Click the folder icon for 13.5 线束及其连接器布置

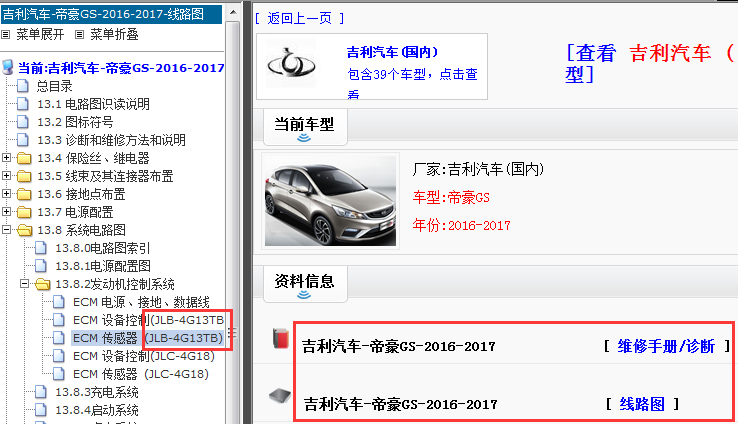tap(24, 176)
